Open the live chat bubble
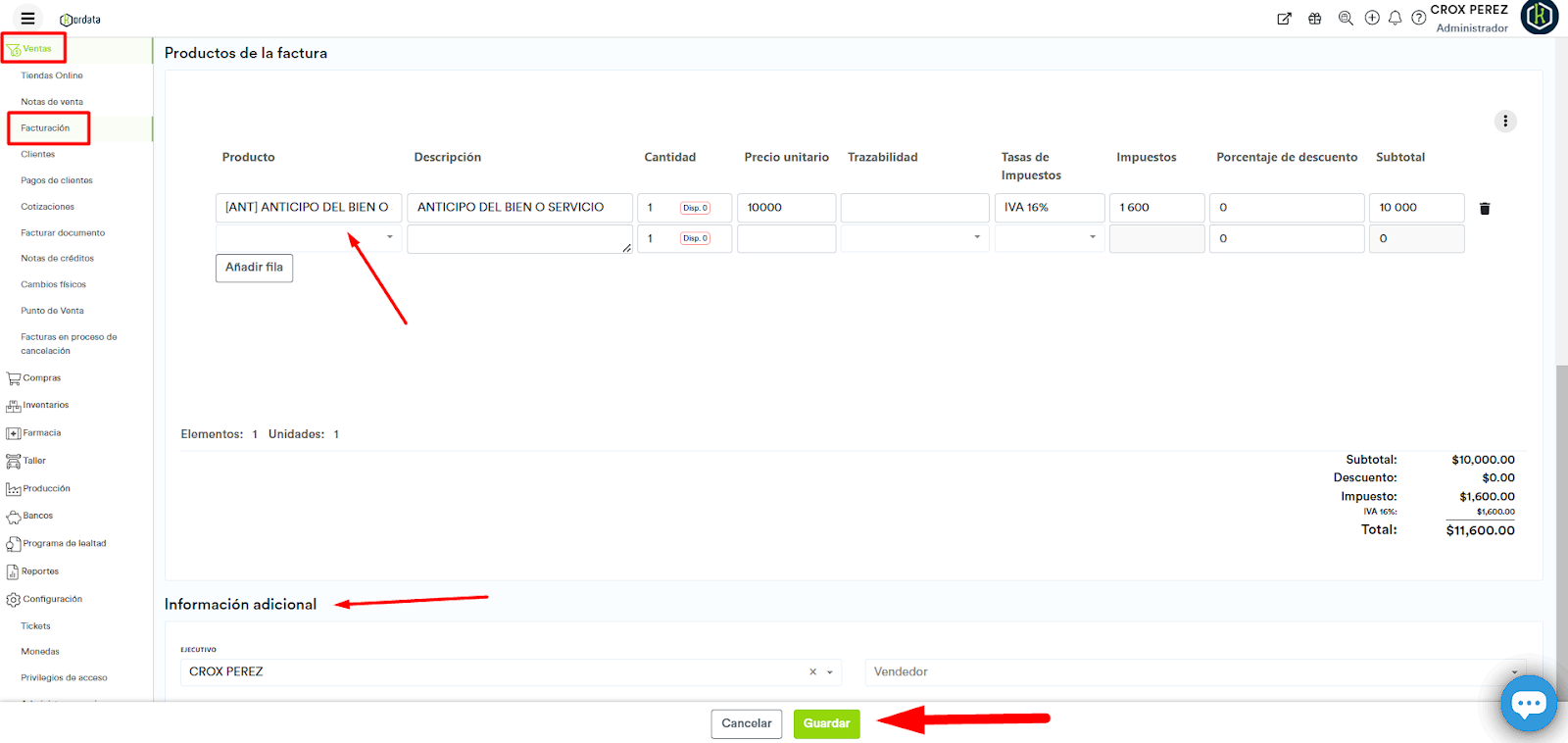This screenshot has height=743, width=1568. tap(1528, 703)
